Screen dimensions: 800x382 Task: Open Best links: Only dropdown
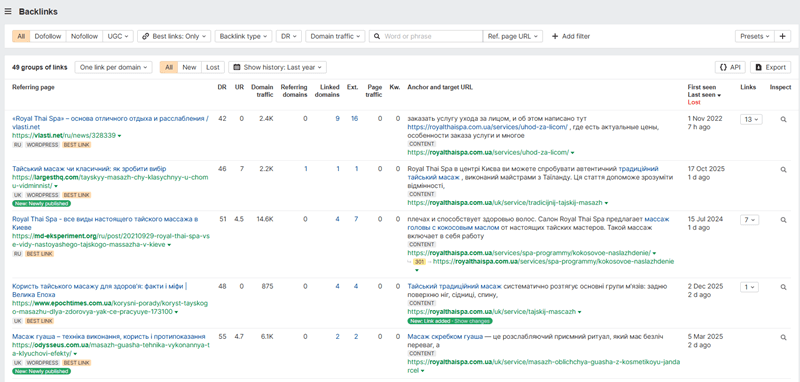pyautogui.click(x=173, y=36)
